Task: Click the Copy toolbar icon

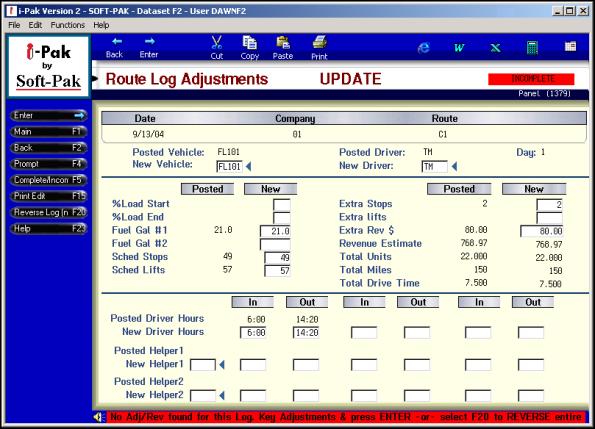Action: click(249, 42)
